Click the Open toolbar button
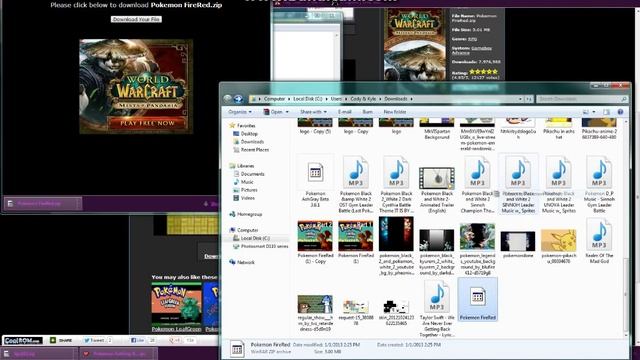 click(273, 112)
